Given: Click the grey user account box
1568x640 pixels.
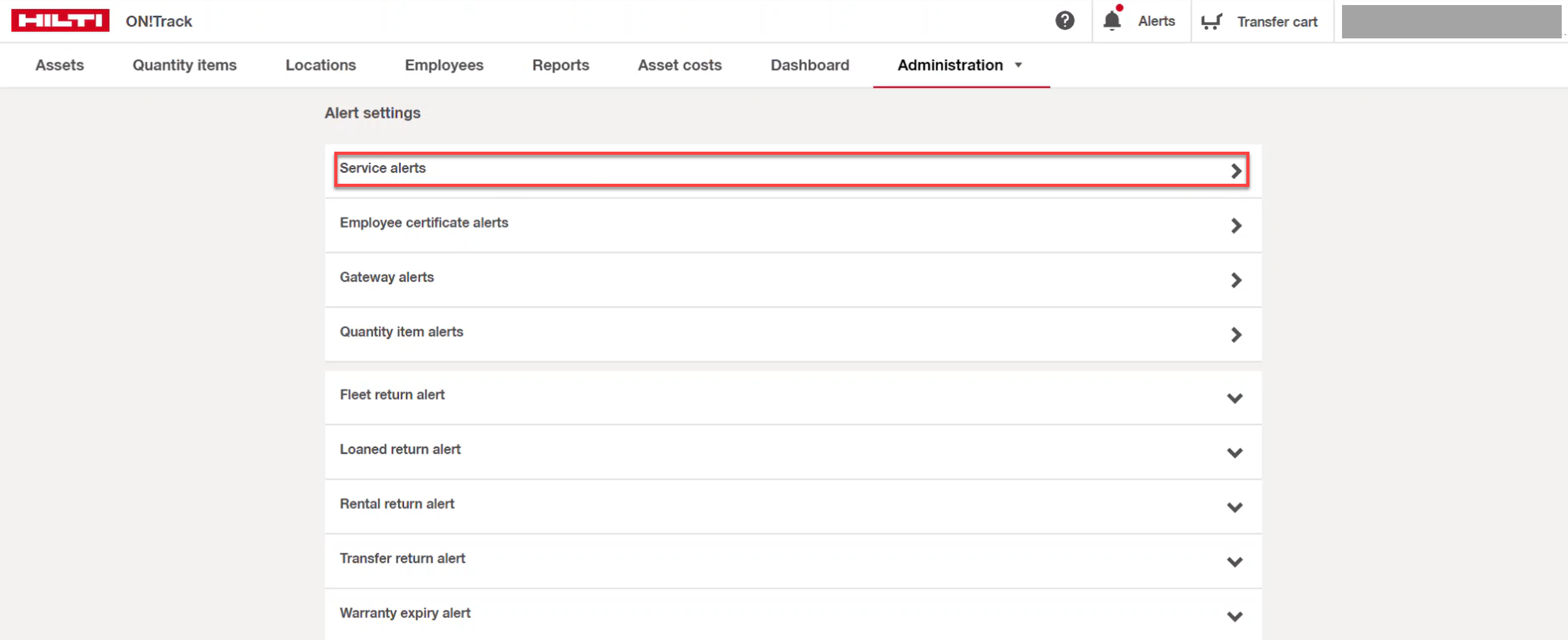Looking at the screenshot, I should pos(1450,21).
